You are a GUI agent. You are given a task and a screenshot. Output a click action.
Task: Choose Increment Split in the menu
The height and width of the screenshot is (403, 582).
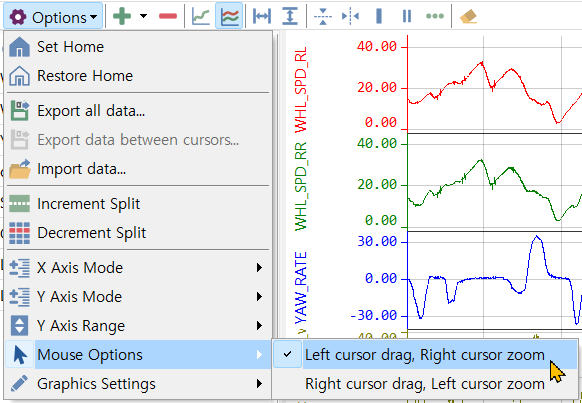(138, 204)
